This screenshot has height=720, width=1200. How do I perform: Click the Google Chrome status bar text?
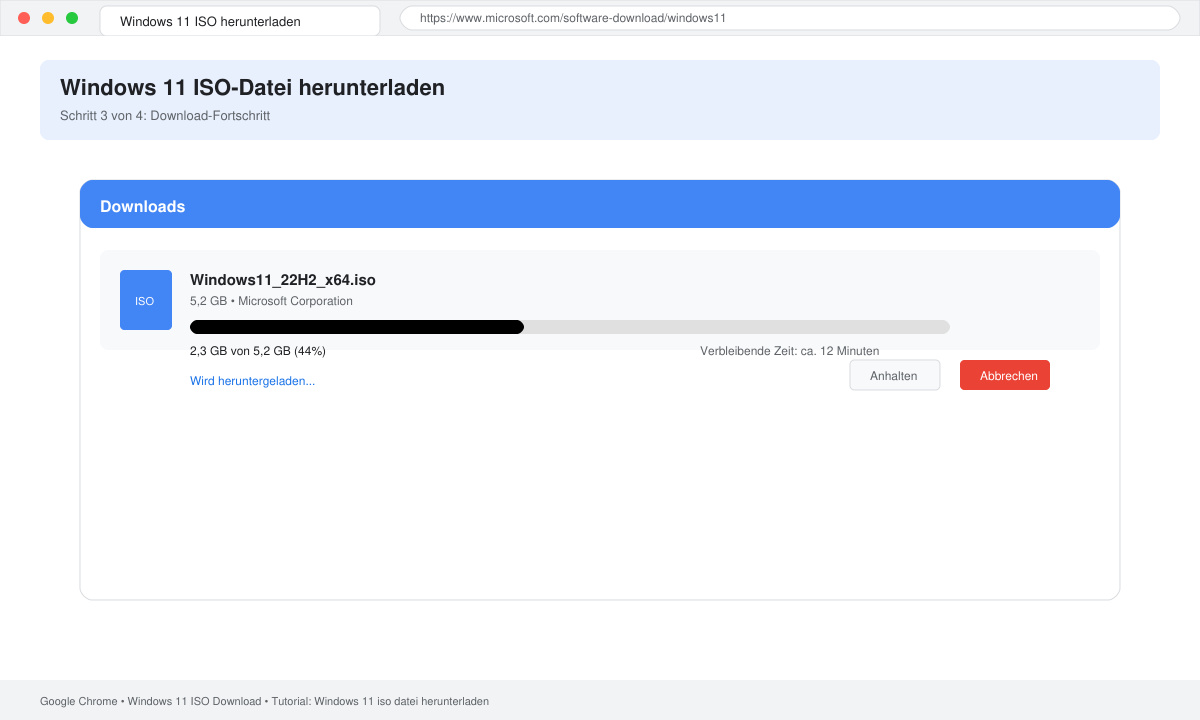tap(264, 702)
